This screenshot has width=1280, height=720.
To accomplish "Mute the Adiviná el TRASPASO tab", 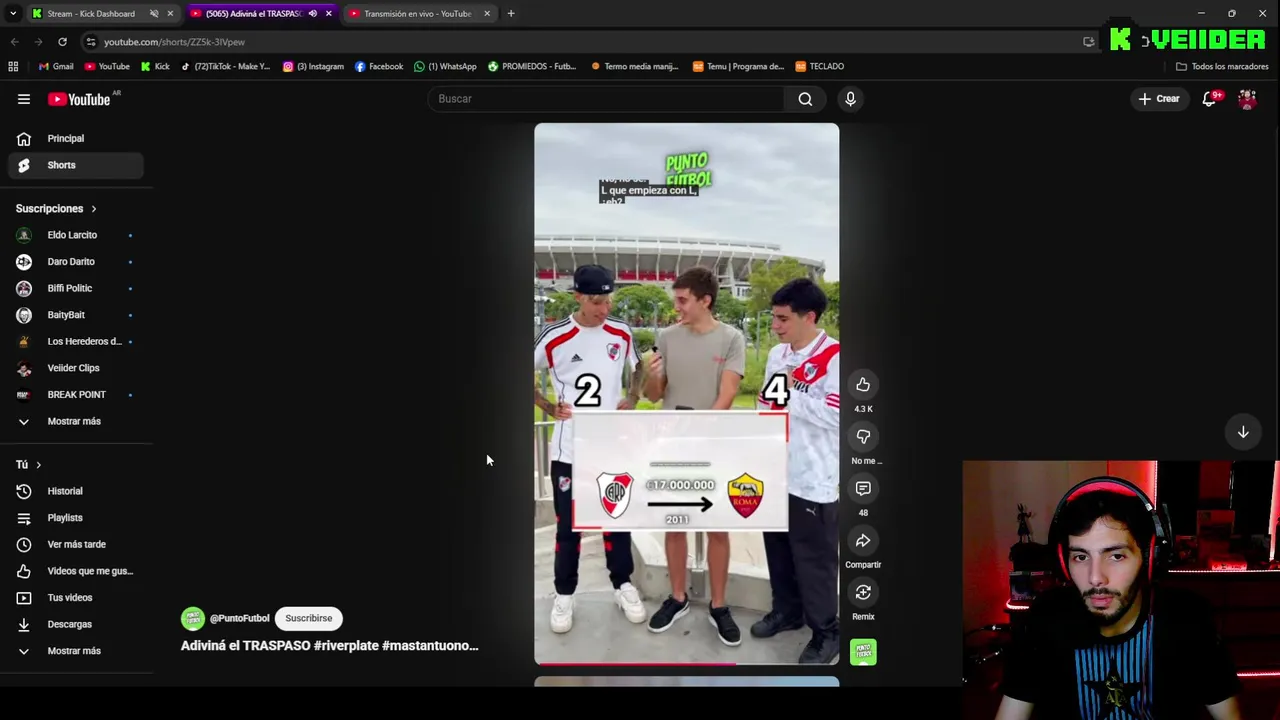I will tap(313, 13).
